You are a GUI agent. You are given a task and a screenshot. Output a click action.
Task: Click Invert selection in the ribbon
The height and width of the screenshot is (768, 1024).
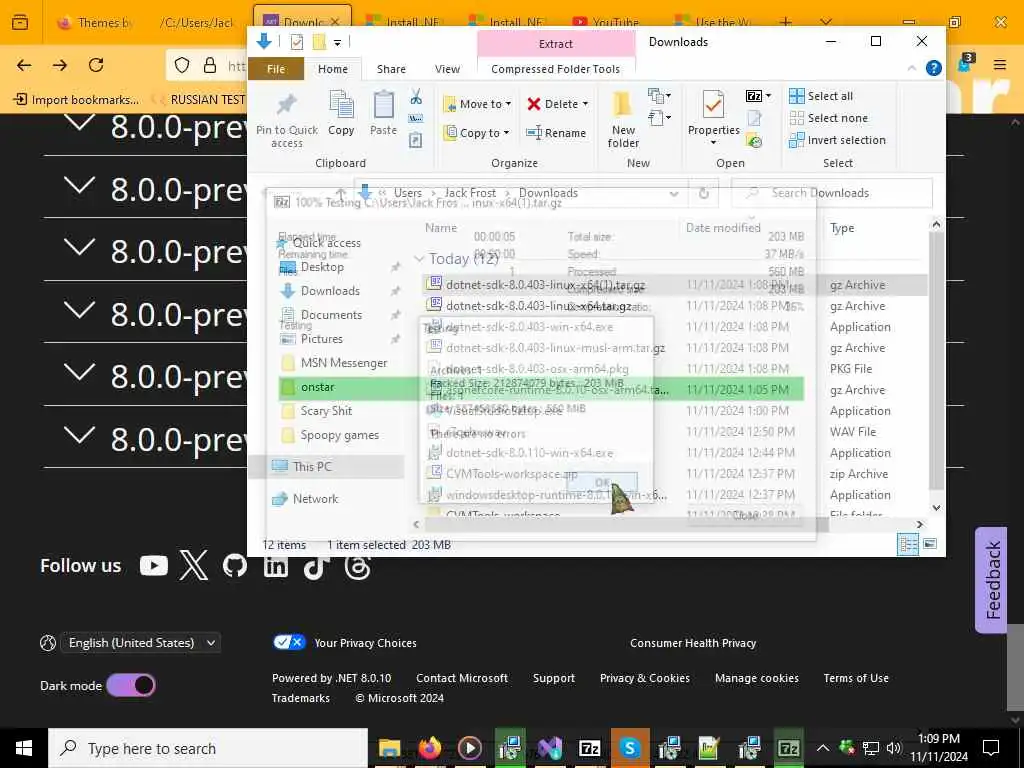coord(837,140)
